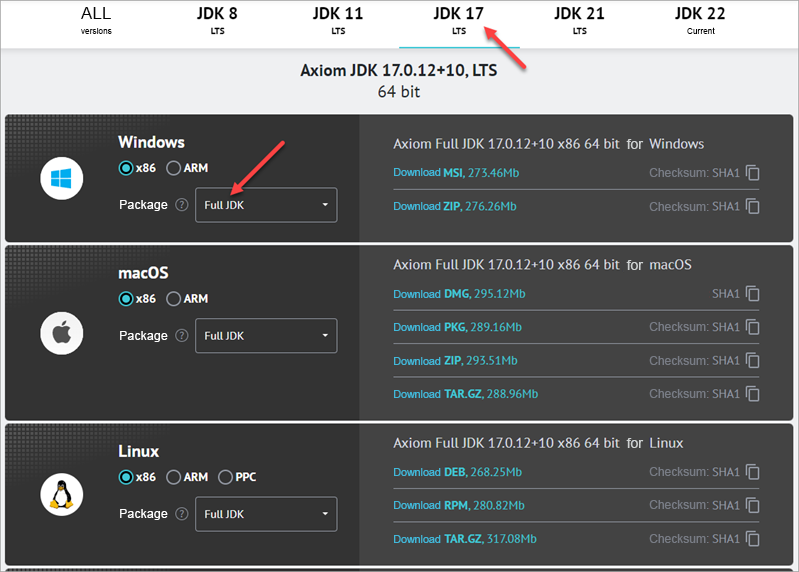799x572 pixels.
Task: Copy SHA1 checksum for macOS DMG
Action: (752, 294)
